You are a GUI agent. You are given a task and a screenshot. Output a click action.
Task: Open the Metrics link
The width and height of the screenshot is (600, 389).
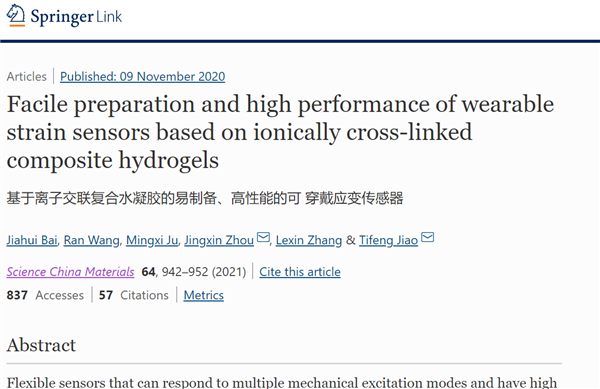(x=204, y=295)
